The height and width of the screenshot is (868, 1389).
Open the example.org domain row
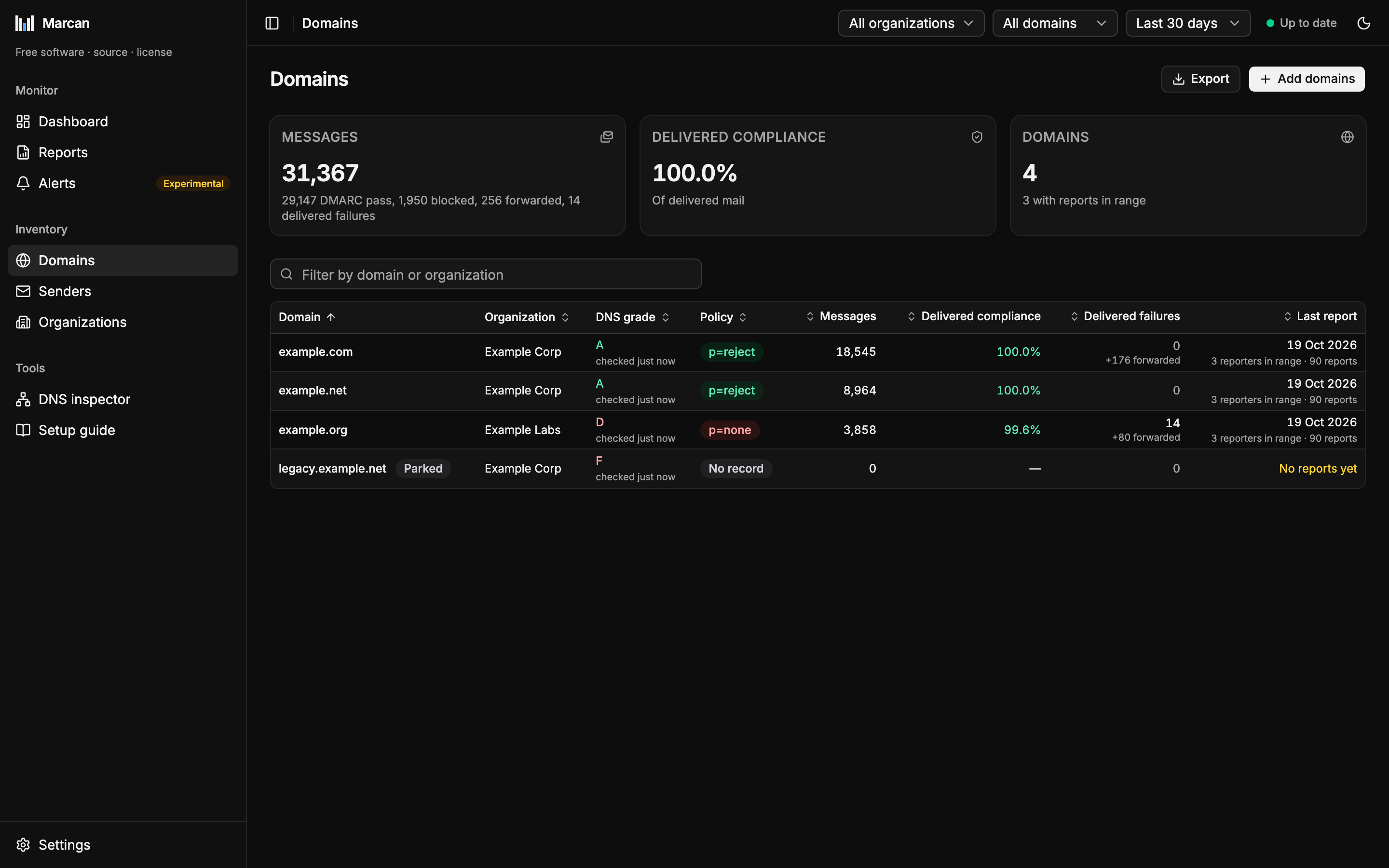817,430
